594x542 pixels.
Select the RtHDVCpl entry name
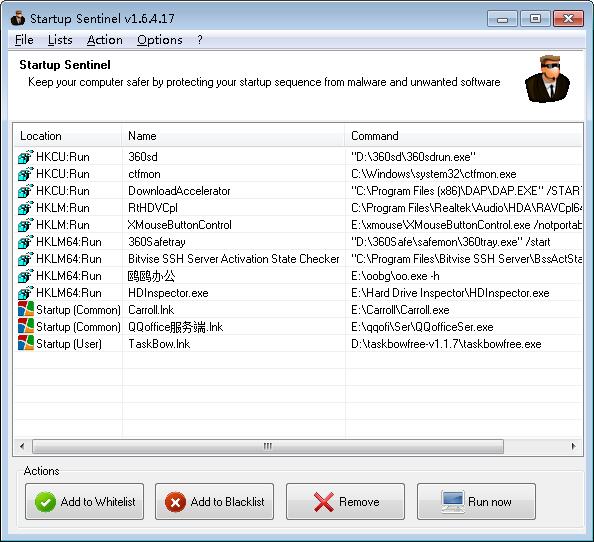pyautogui.click(x=153, y=208)
